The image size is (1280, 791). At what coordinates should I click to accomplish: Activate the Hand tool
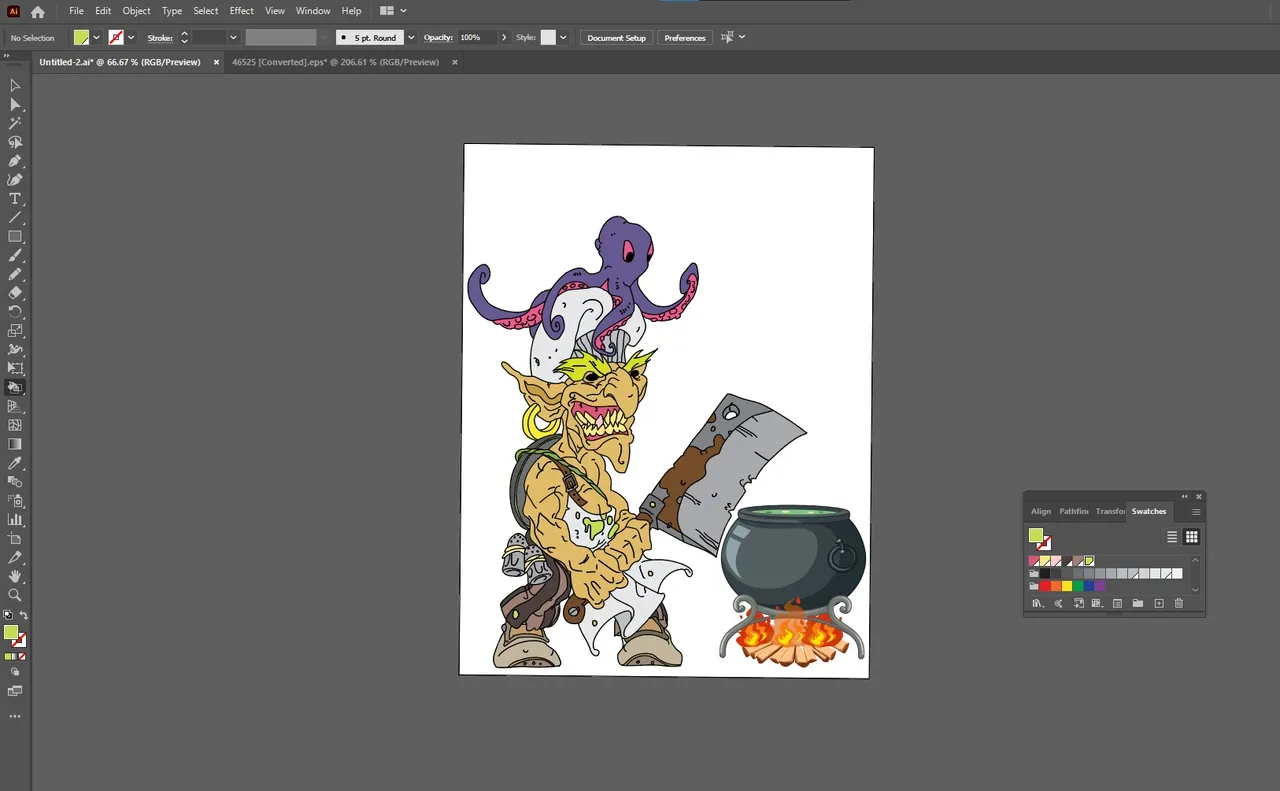15,577
